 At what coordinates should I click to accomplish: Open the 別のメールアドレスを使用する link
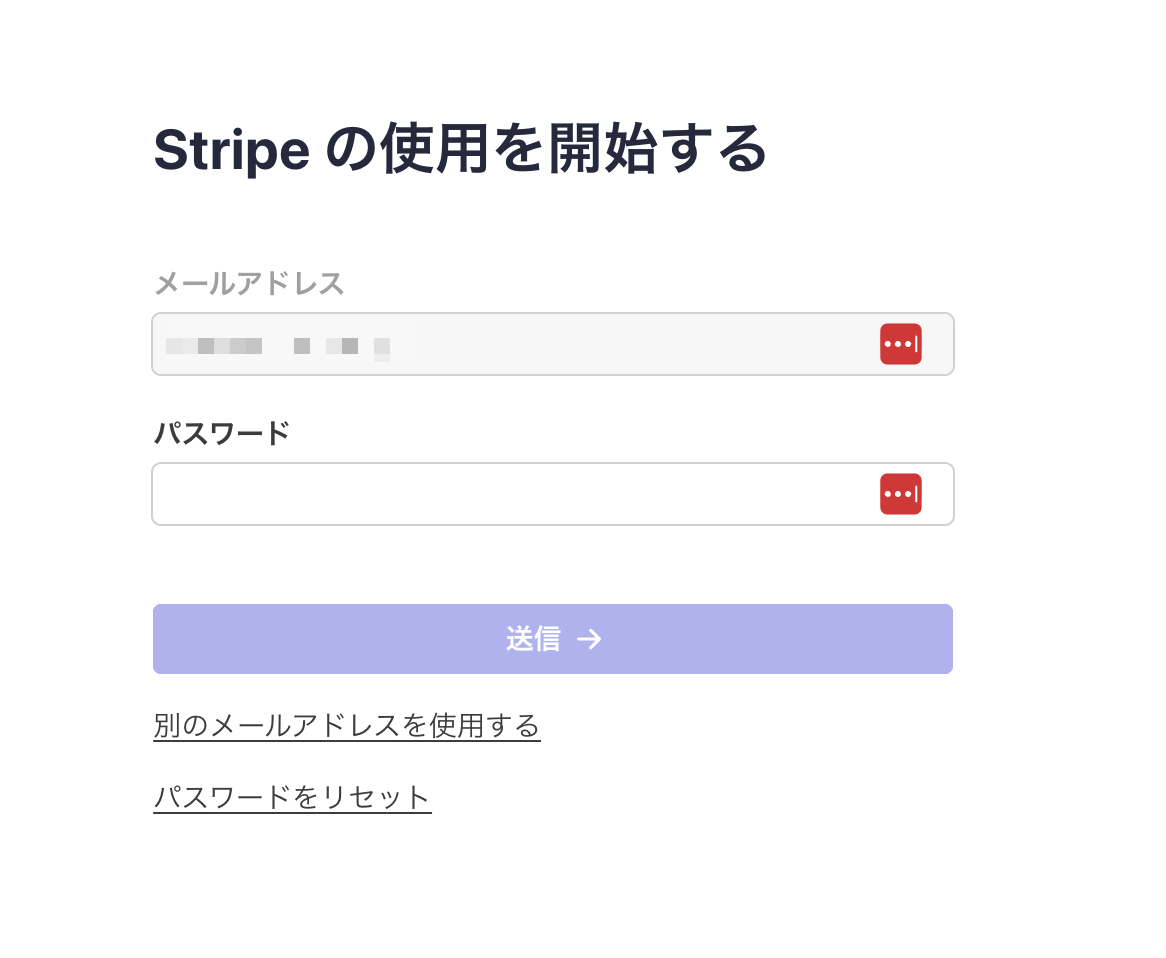click(x=346, y=725)
